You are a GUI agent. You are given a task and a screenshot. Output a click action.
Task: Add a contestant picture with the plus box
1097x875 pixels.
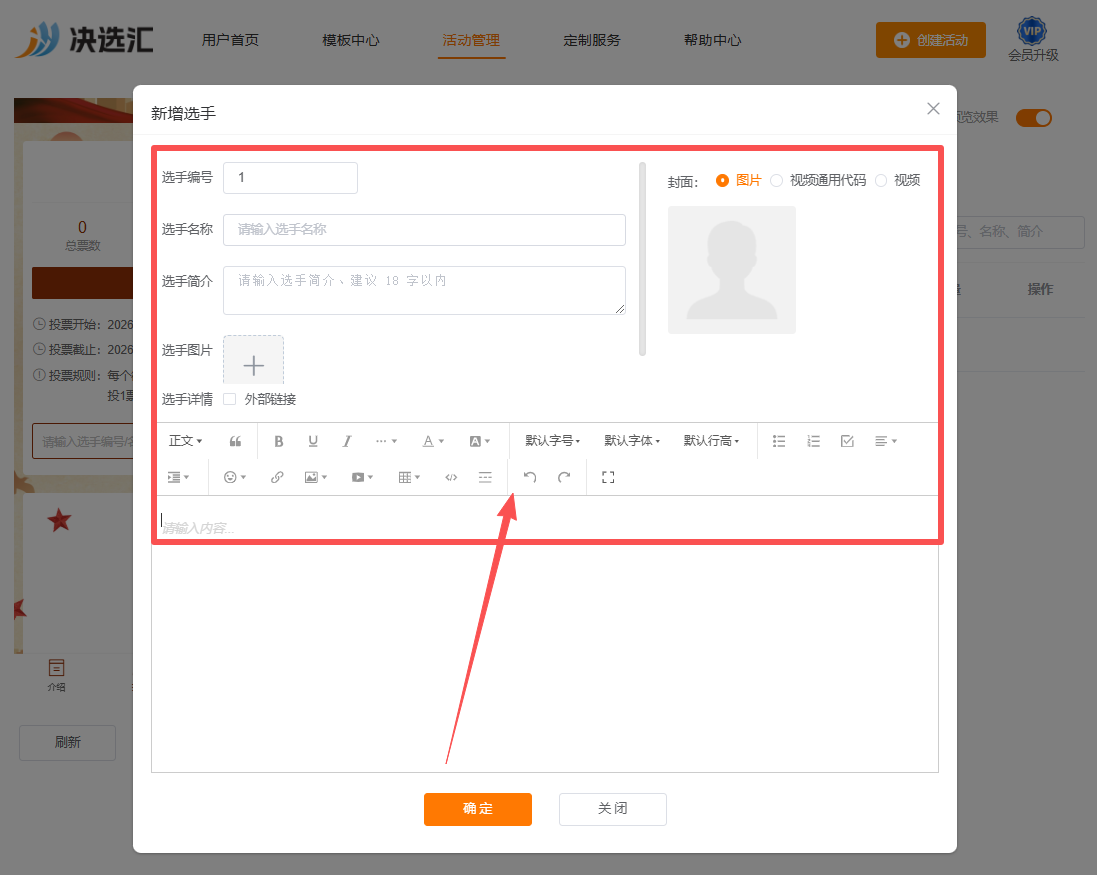[x=253, y=360]
